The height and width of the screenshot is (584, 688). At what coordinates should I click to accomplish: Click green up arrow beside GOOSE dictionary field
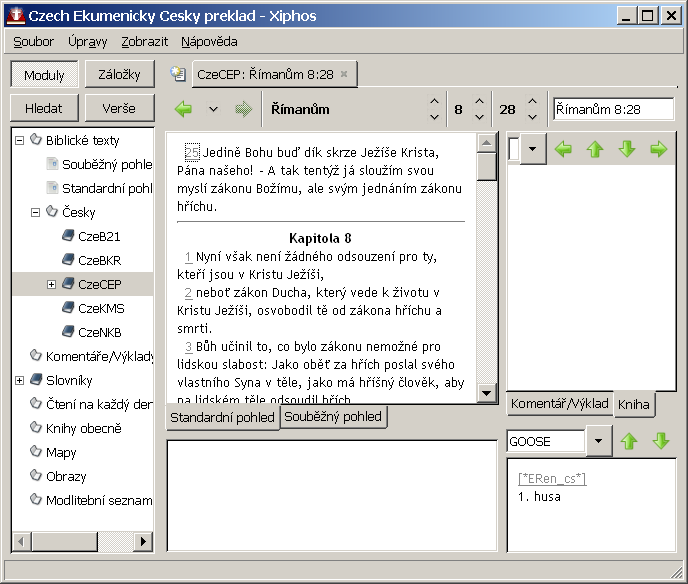(629, 441)
